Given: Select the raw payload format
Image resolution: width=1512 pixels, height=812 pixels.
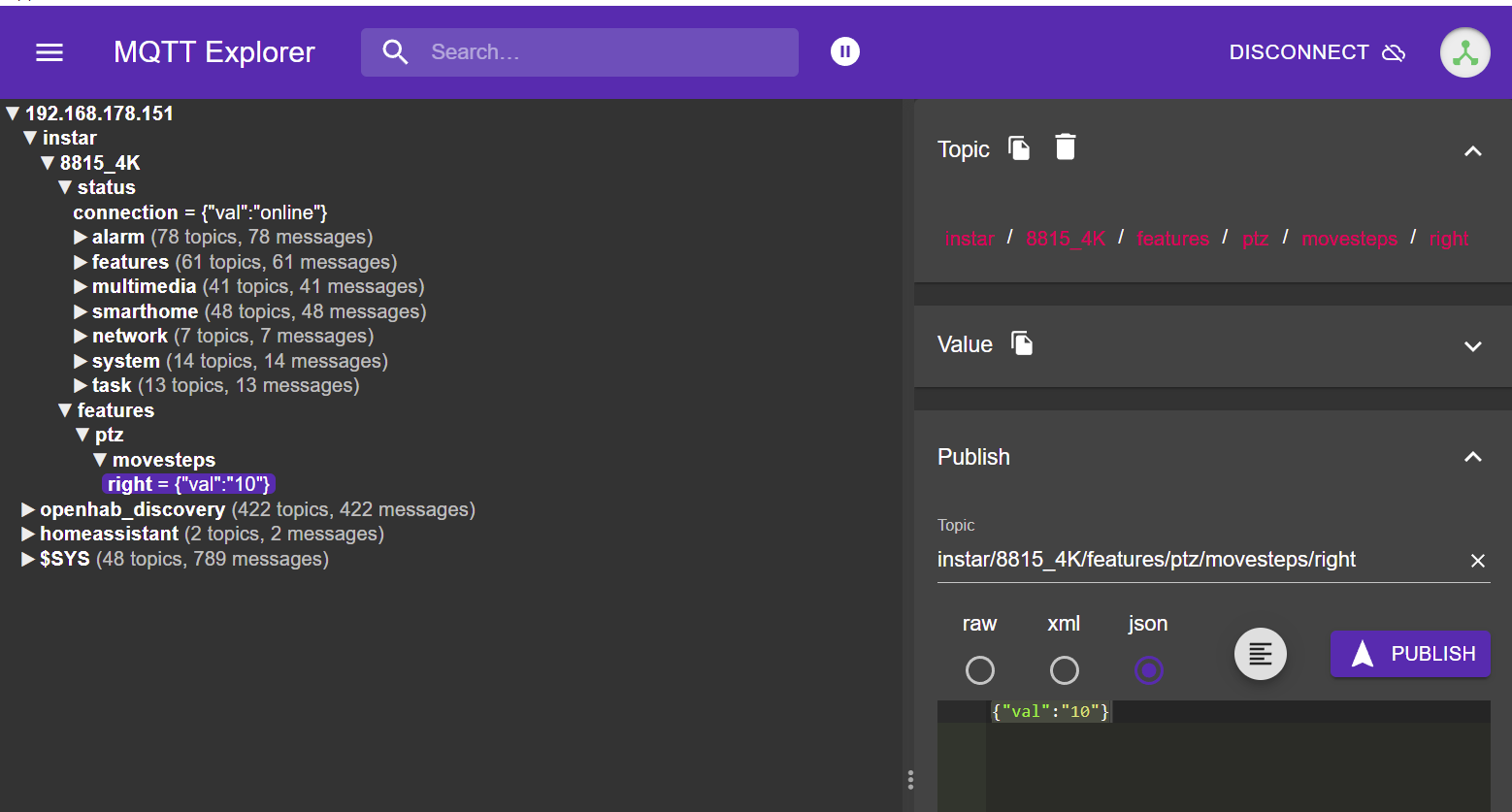Looking at the screenshot, I should 979,670.
